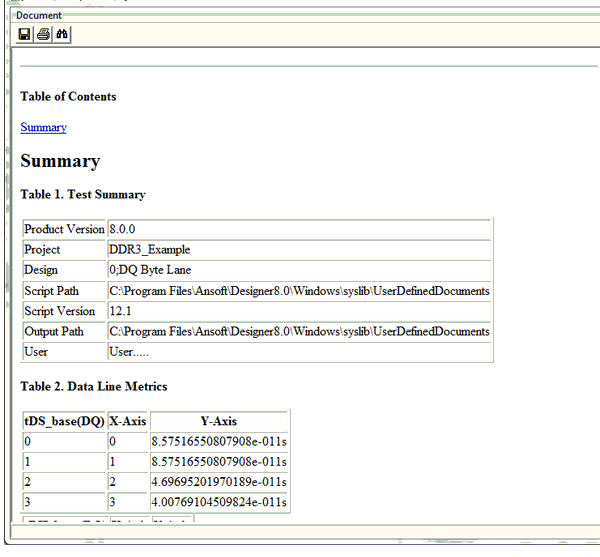Screen dimensions: 600x557
Task: Click the 4.00769104509824e-011s Y-Axis value
Action: (219, 502)
